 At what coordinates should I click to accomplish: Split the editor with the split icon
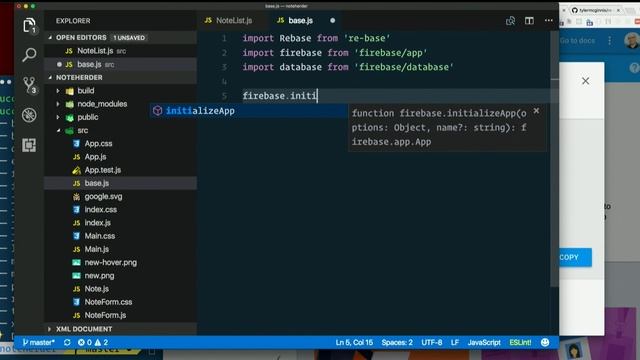(529, 20)
